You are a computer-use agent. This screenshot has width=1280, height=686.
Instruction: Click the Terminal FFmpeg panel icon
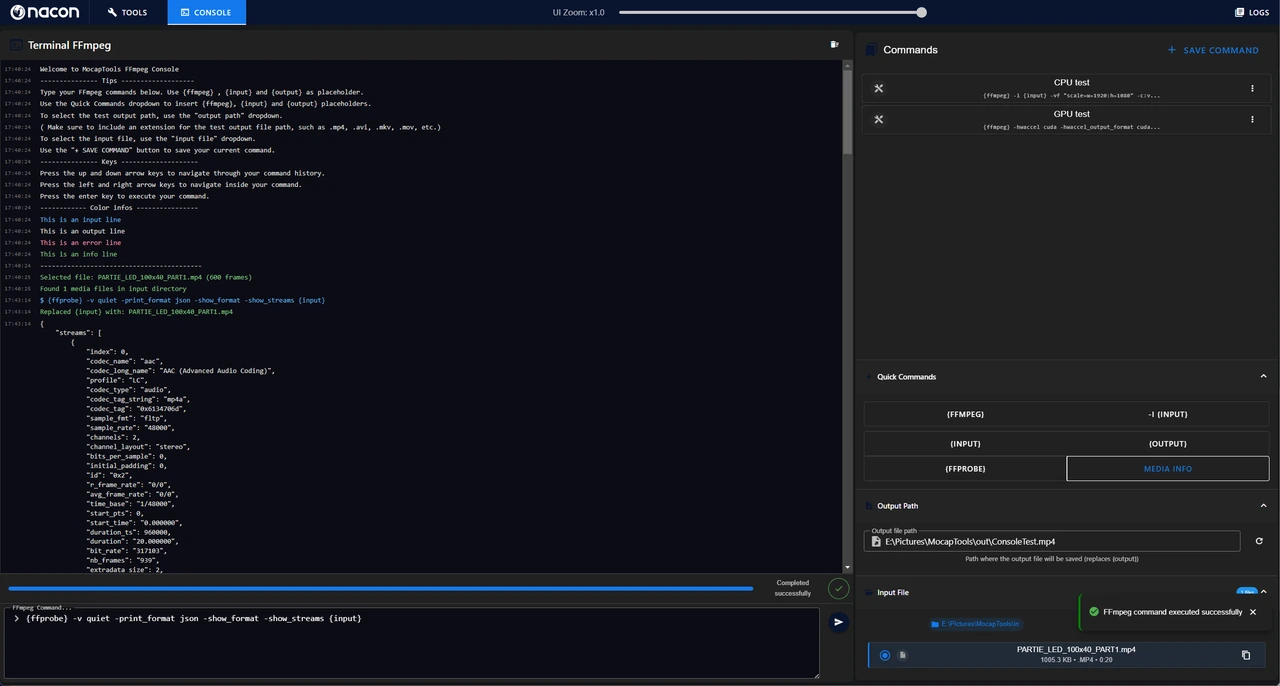[x=16, y=45]
